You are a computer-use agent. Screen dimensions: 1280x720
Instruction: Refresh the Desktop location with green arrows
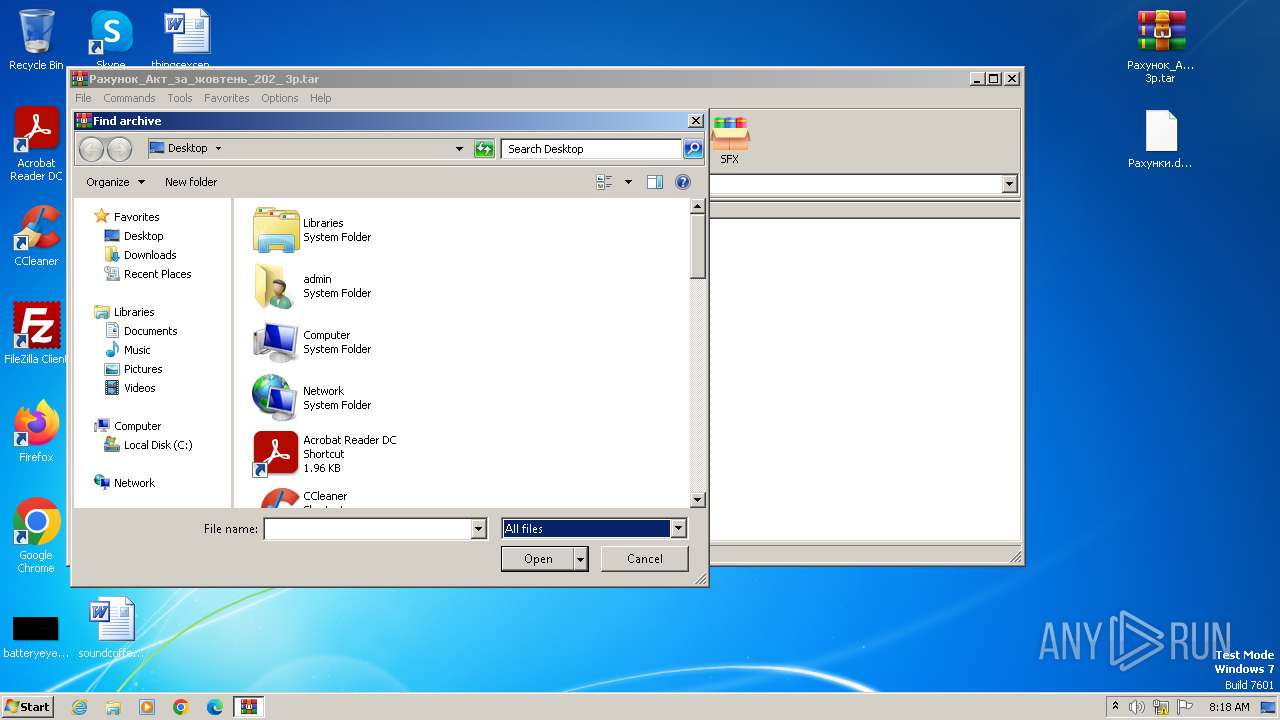click(484, 149)
